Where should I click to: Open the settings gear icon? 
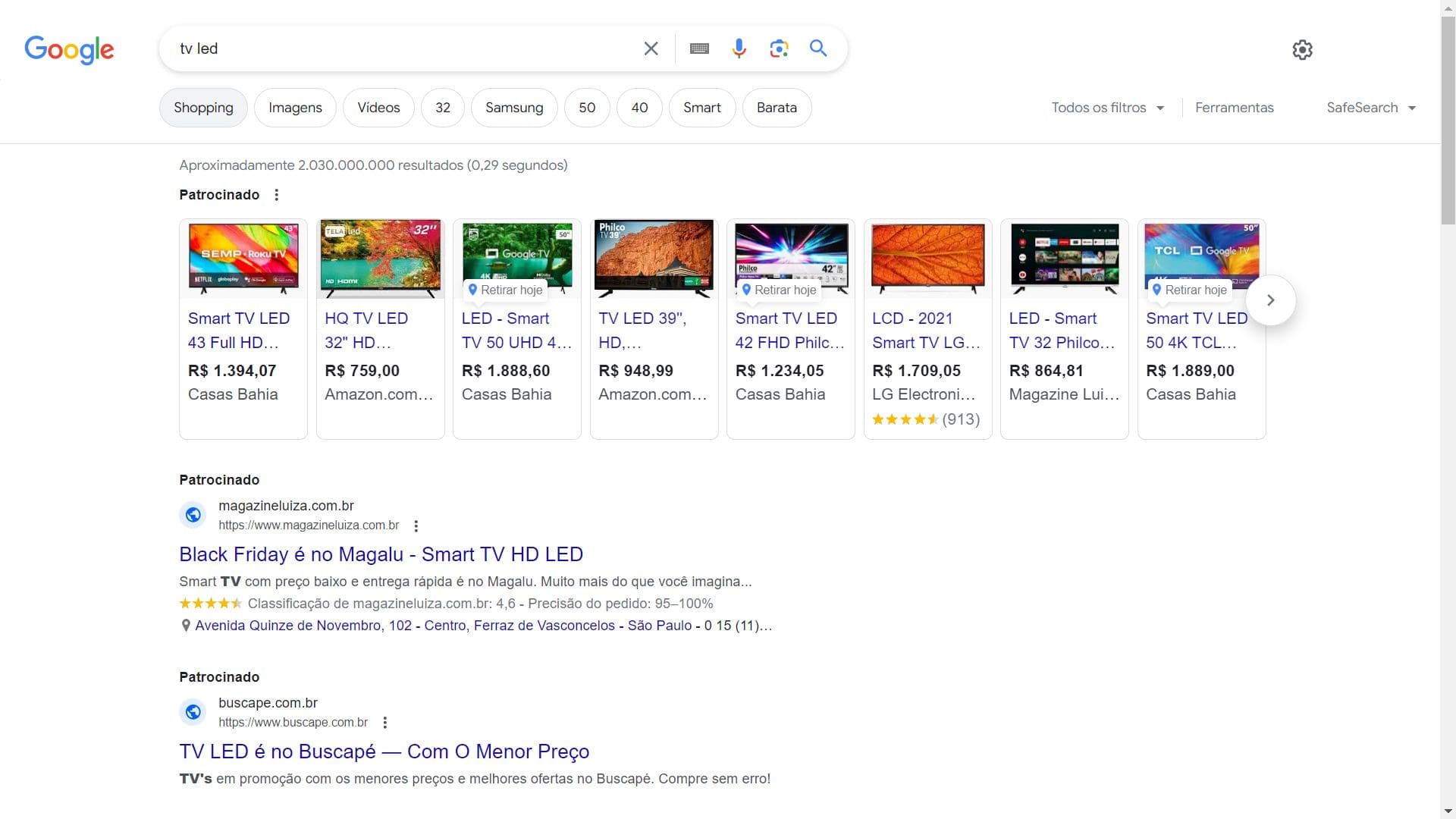(x=1302, y=50)
